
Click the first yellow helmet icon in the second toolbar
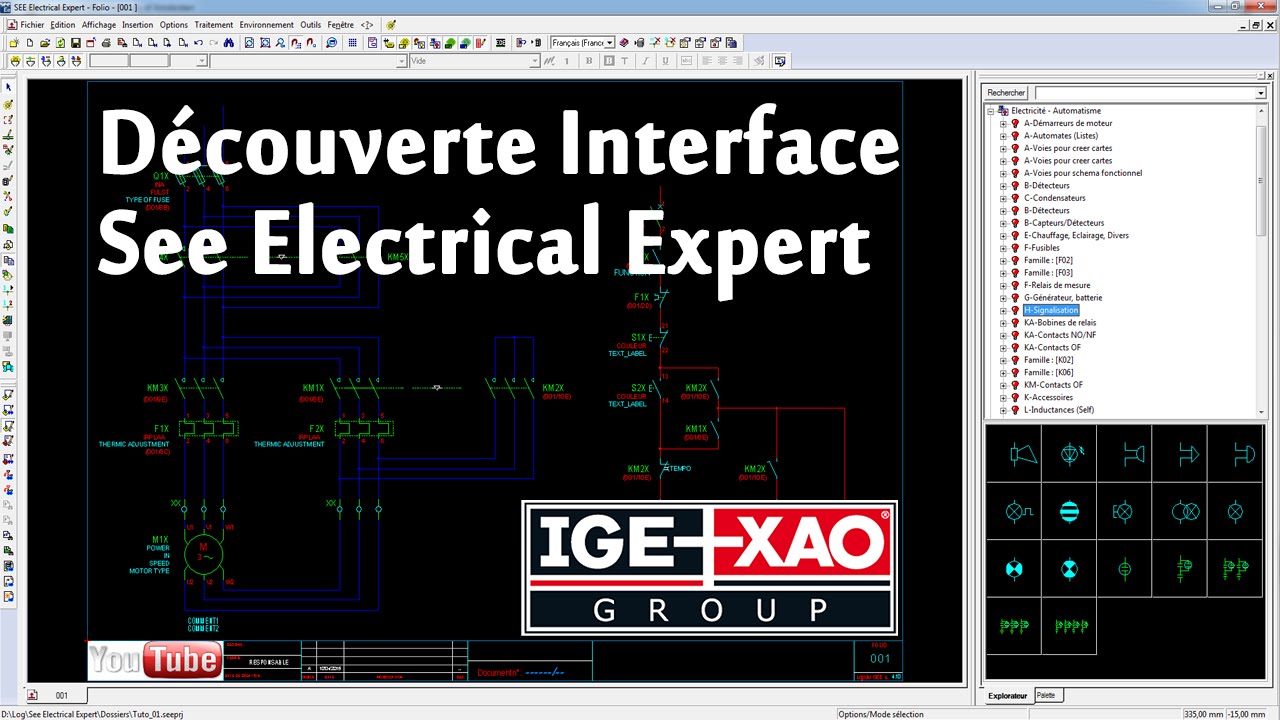[15, 61]
